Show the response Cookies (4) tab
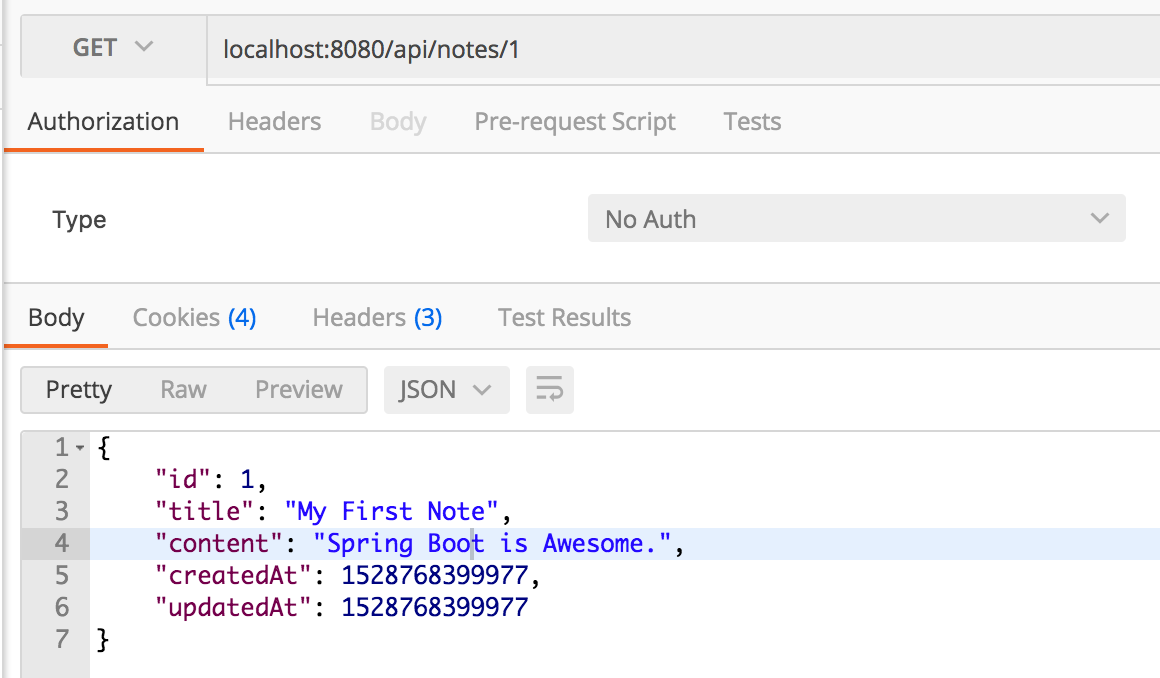 [194, 318]
